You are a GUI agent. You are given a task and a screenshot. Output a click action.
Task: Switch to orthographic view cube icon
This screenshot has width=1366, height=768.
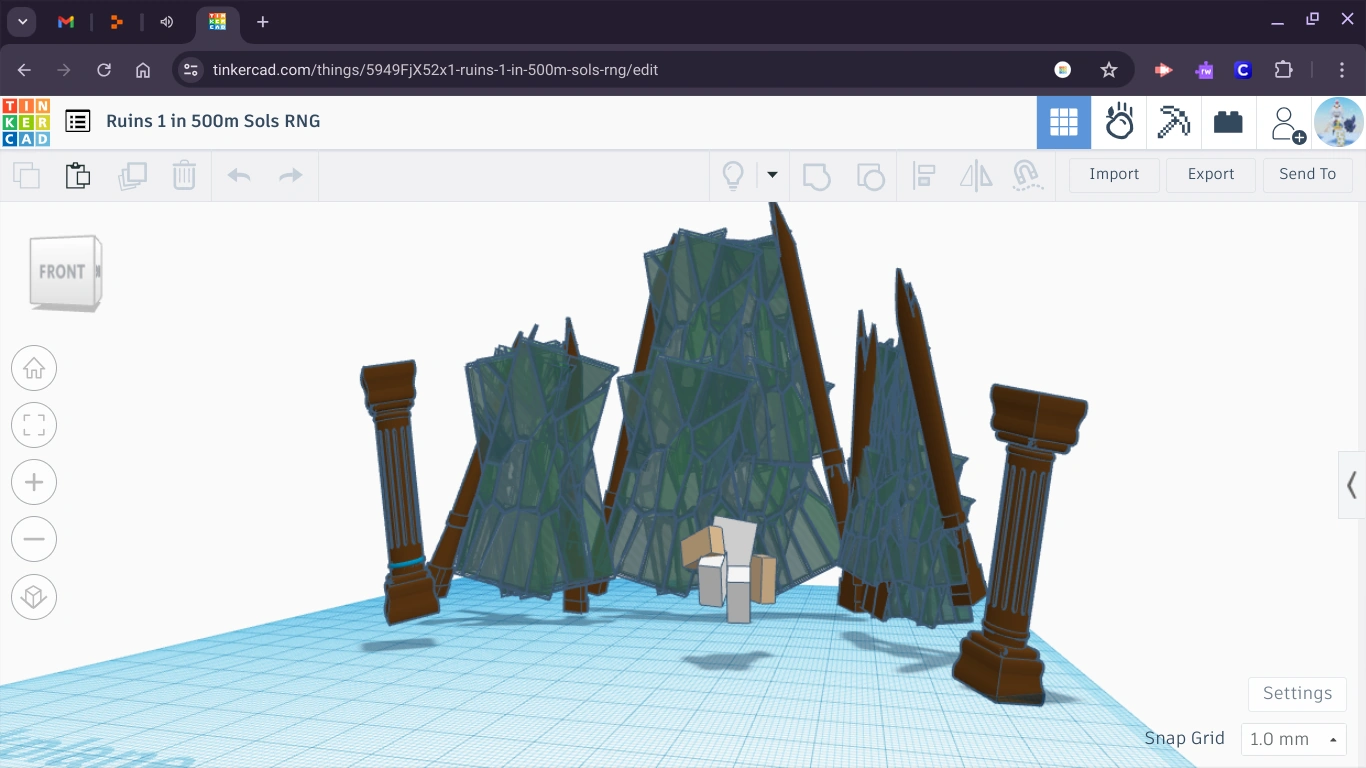pos(34,597)
